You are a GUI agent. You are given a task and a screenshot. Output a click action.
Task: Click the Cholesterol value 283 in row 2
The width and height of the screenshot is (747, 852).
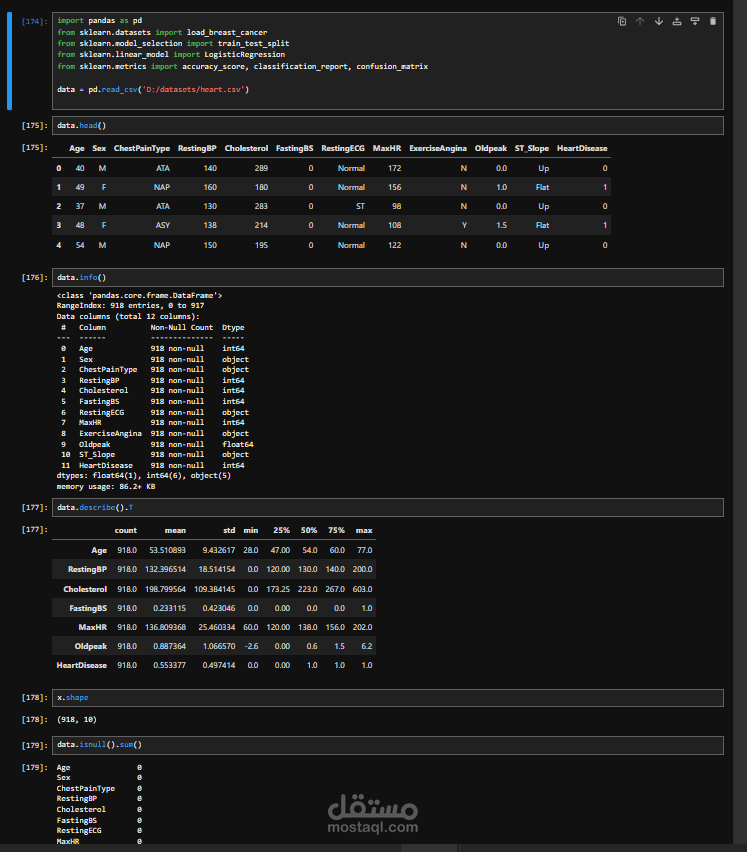(261, 206)
